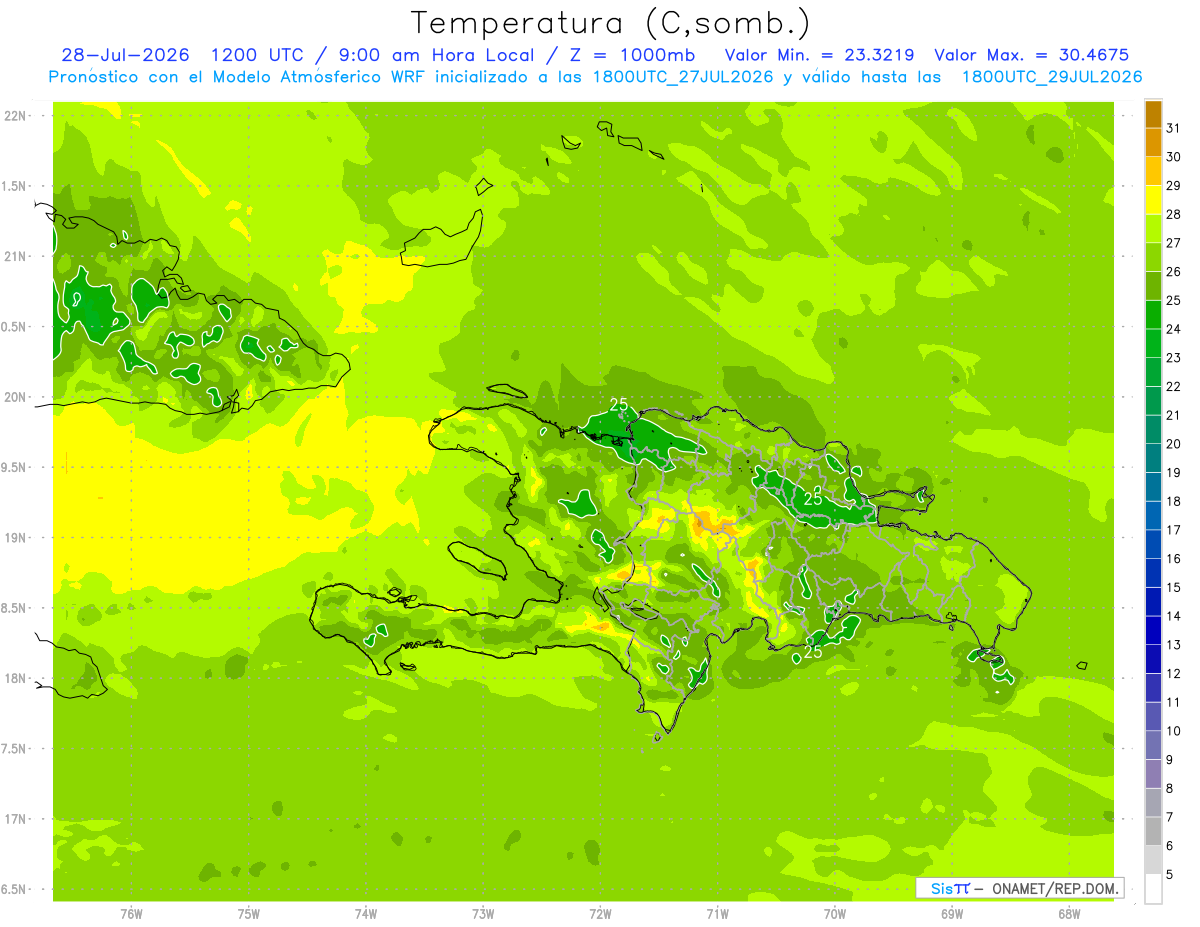Click the 25 contour label near north Haiti

pyautogui.click(x=619, y=404)
